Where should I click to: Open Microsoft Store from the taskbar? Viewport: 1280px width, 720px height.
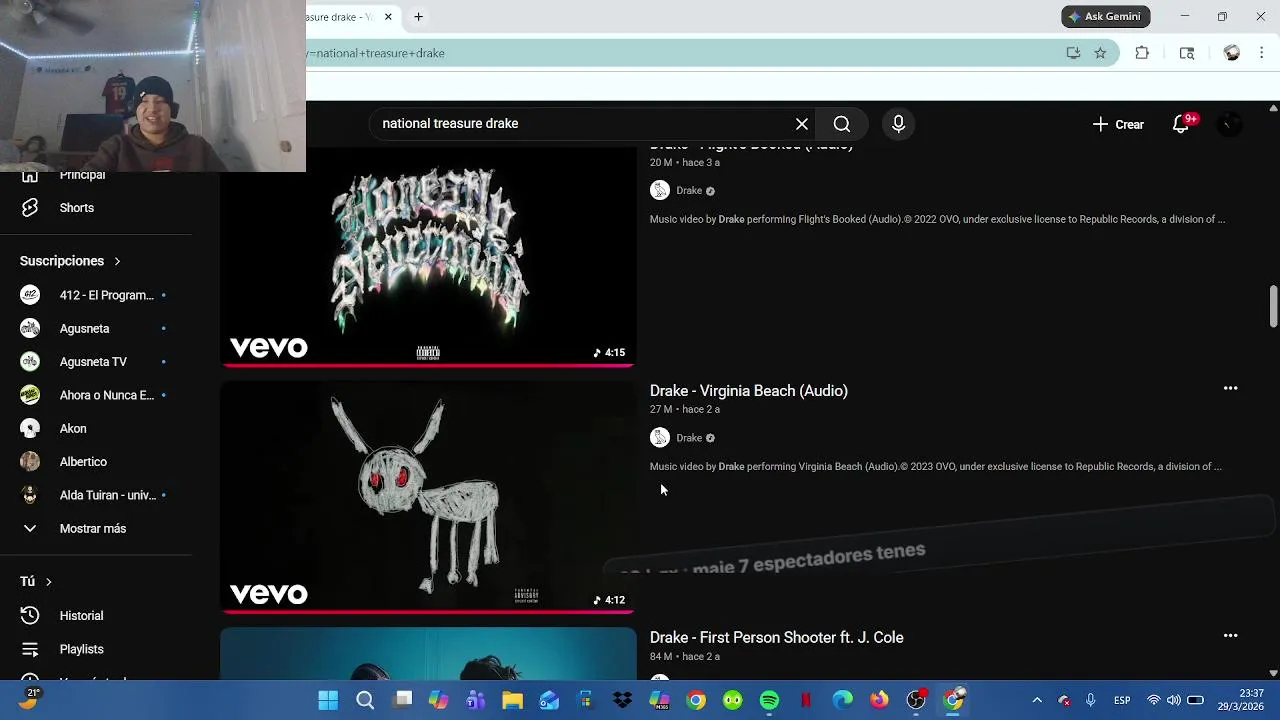click(586, 701)
